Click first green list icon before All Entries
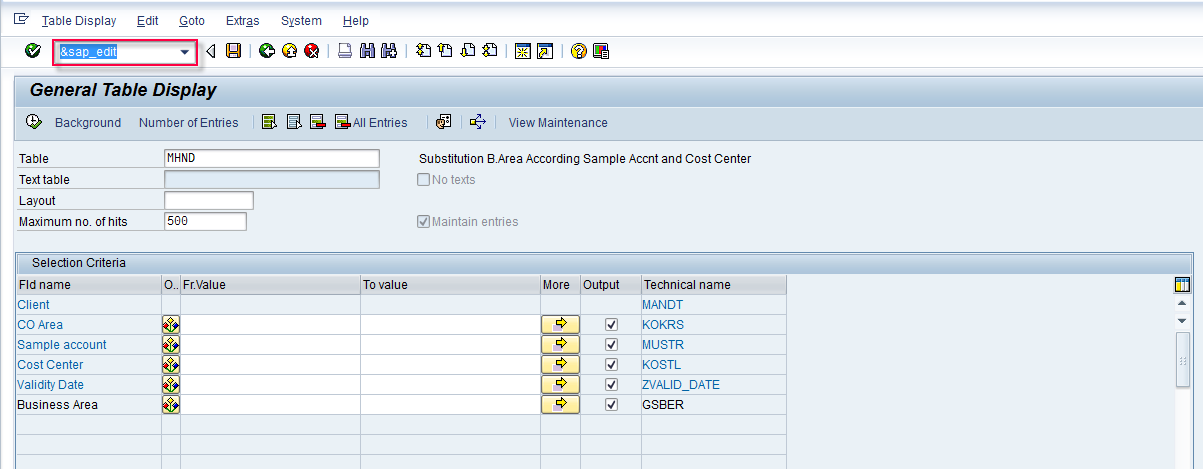 pyautogui.click(x=269, y=122)
